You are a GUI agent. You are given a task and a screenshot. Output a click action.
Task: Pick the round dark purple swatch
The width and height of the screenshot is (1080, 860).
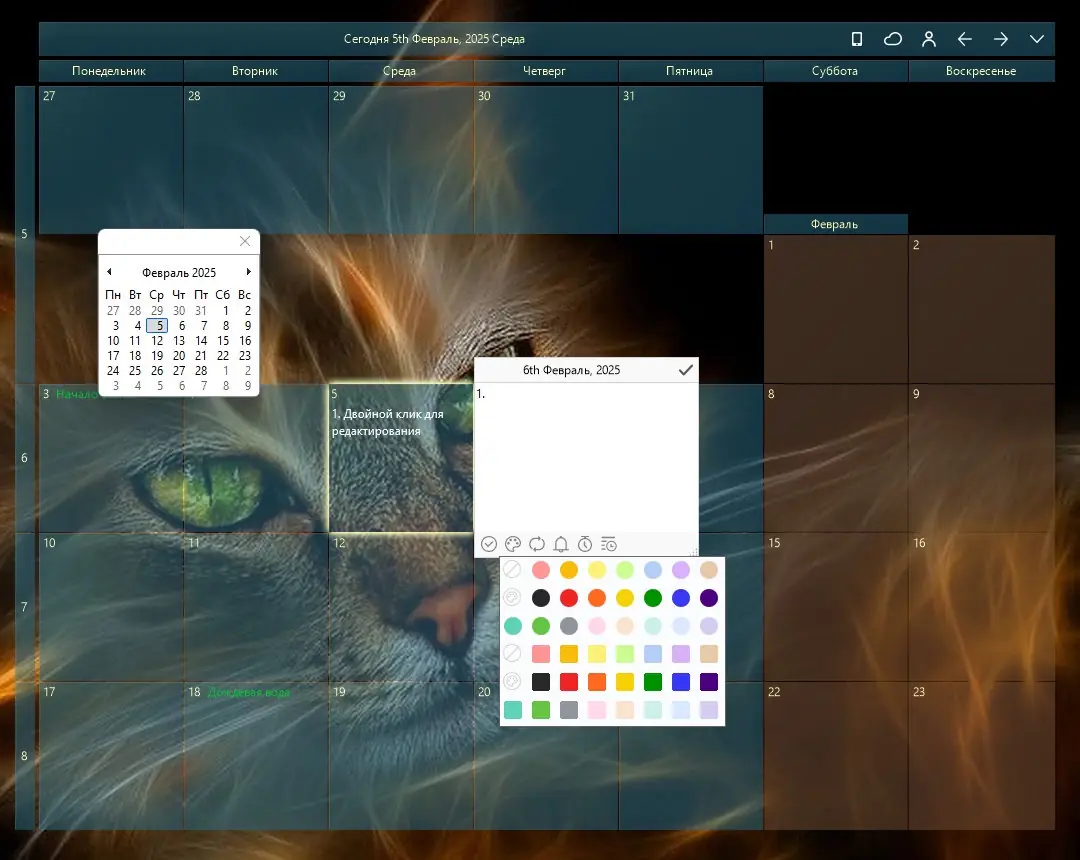tap(709, 598)
